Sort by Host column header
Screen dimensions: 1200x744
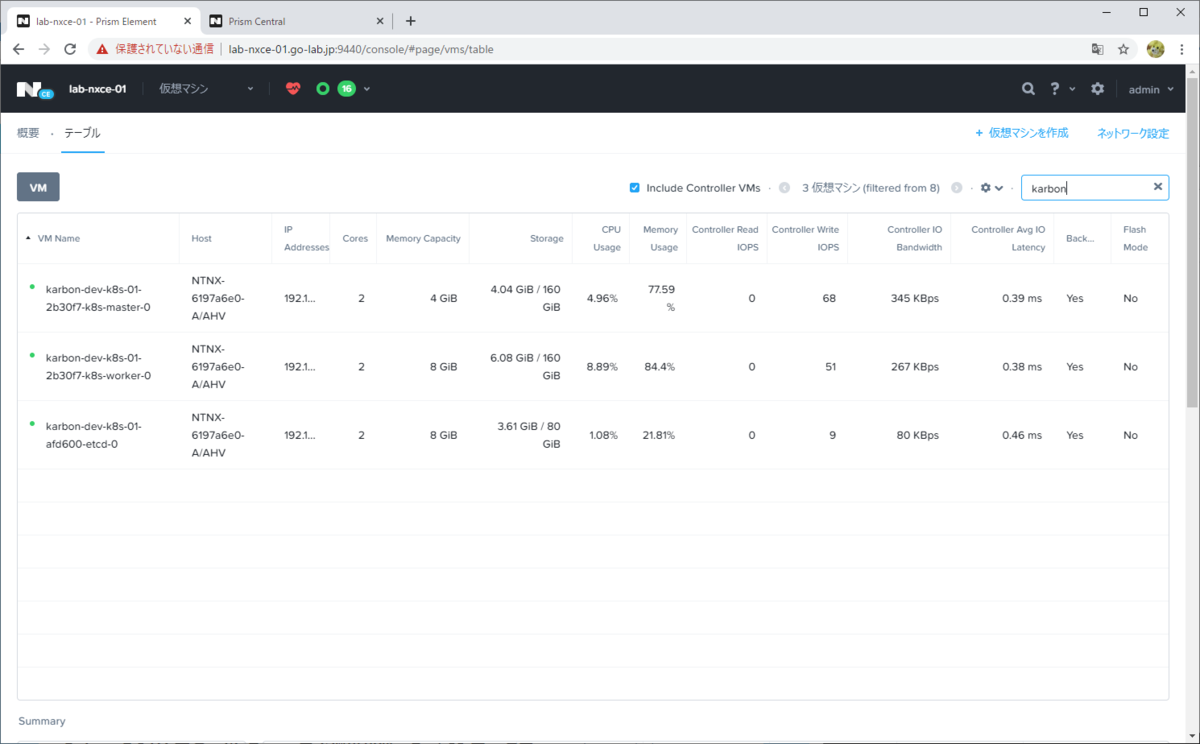201,238
